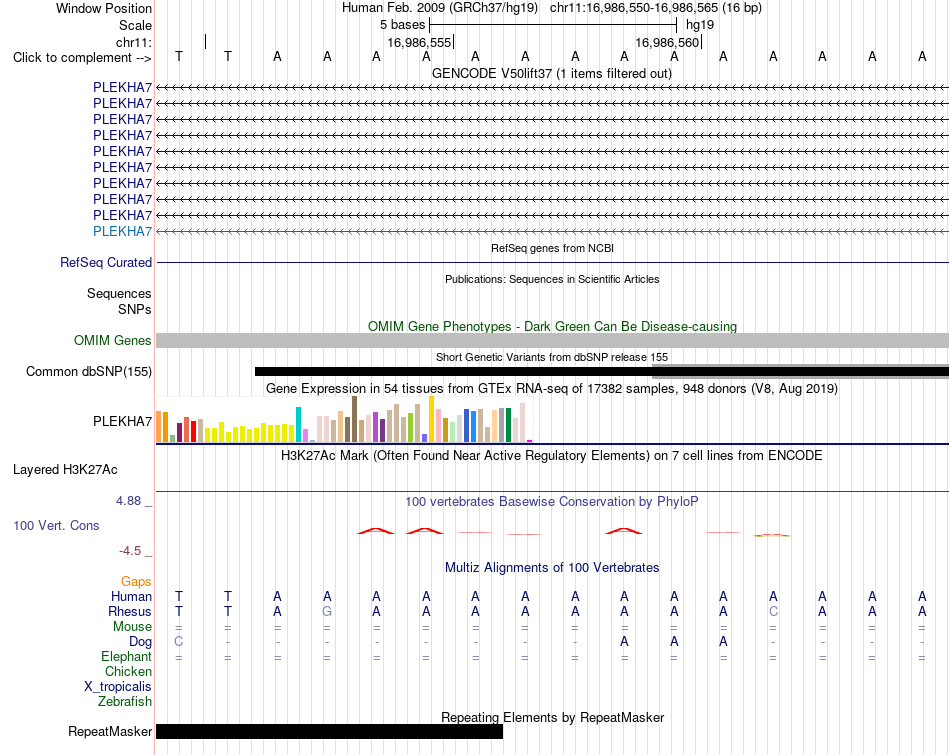
Task: Click the '-4.5 _' PhyloP lower bound value
Action: click(135, 551)
